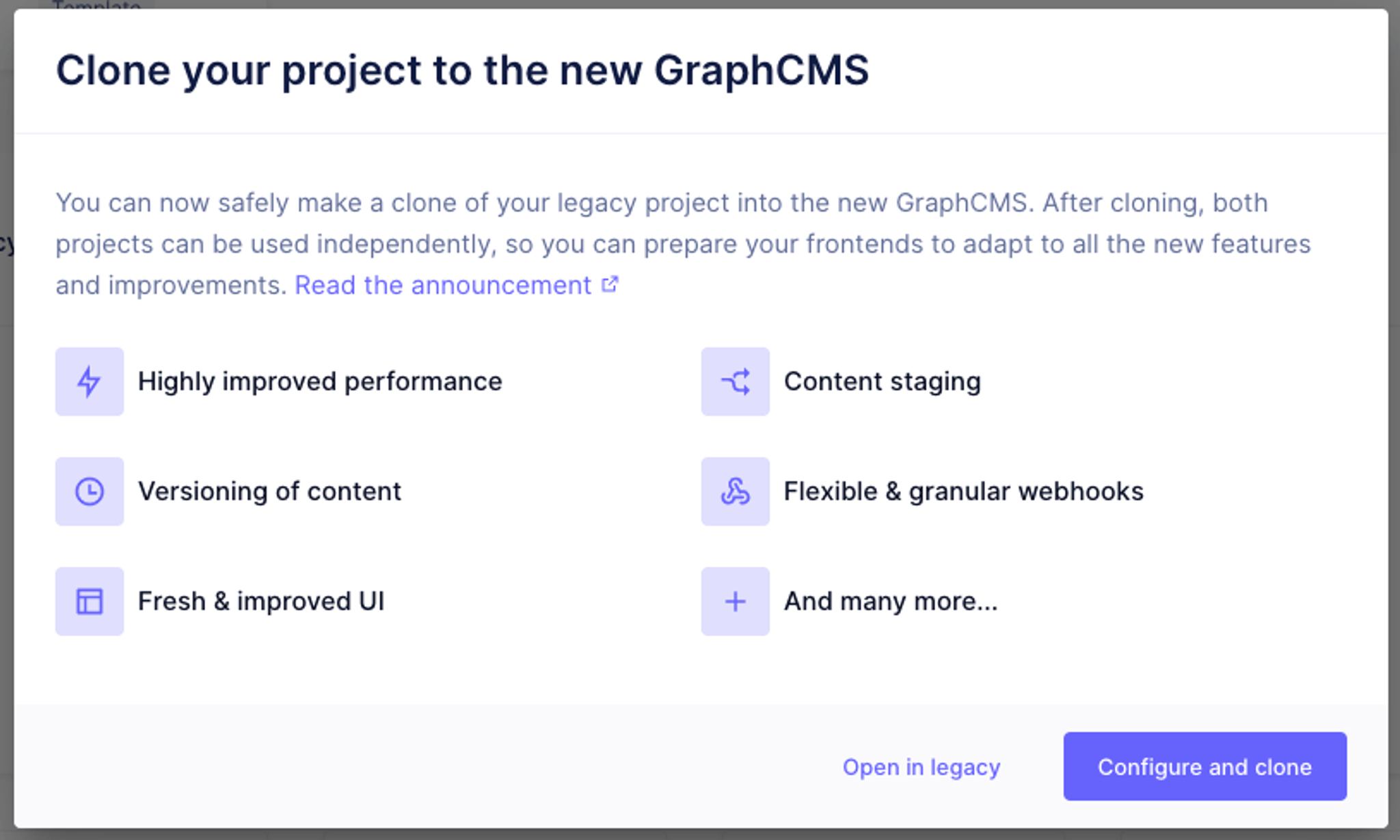Click the clock icon for versioning
Image resolution: width=1400 pixels, height=840 pixels.
(x=90, y=491)
